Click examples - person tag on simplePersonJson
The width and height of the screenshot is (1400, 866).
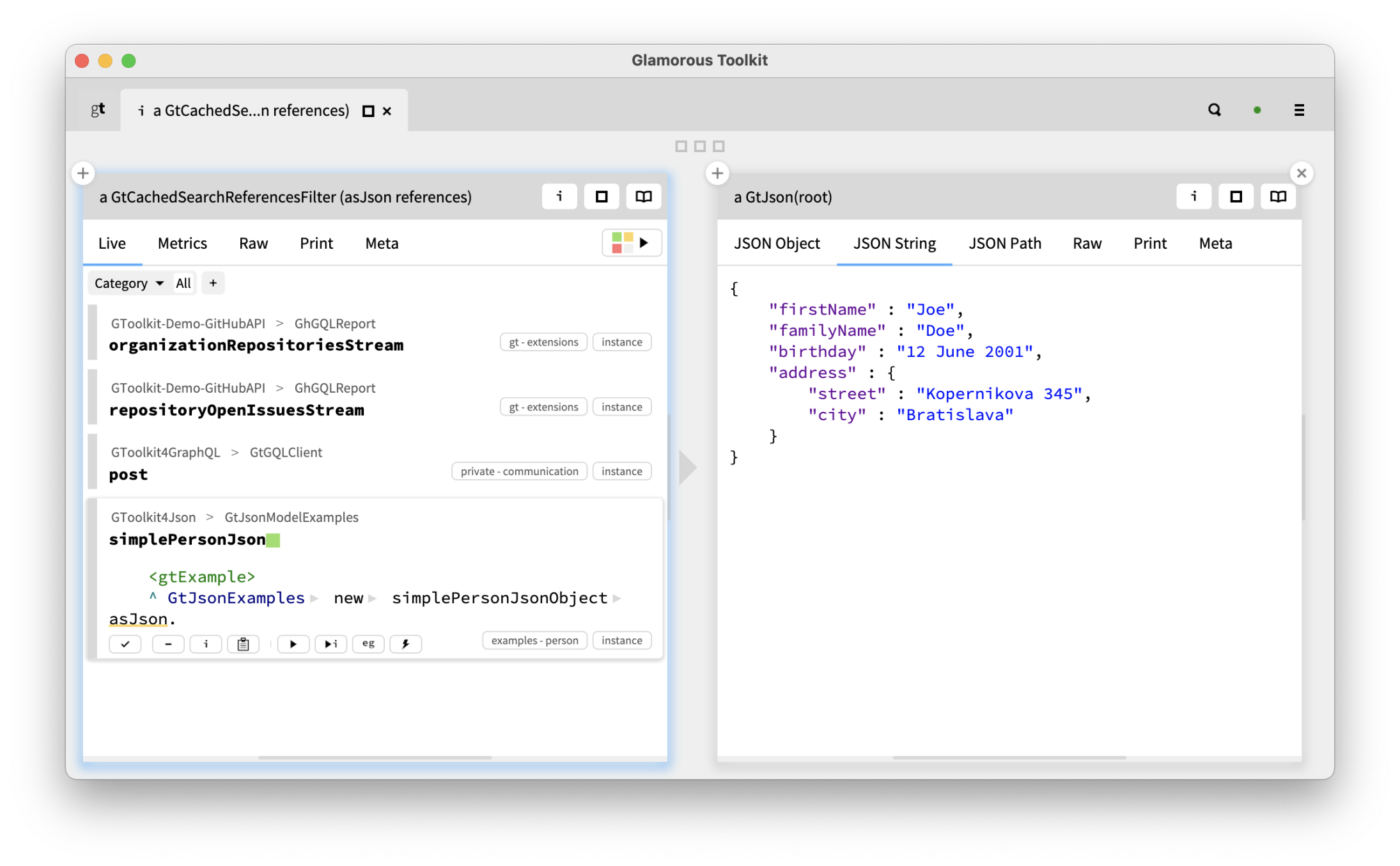point(534,640)
